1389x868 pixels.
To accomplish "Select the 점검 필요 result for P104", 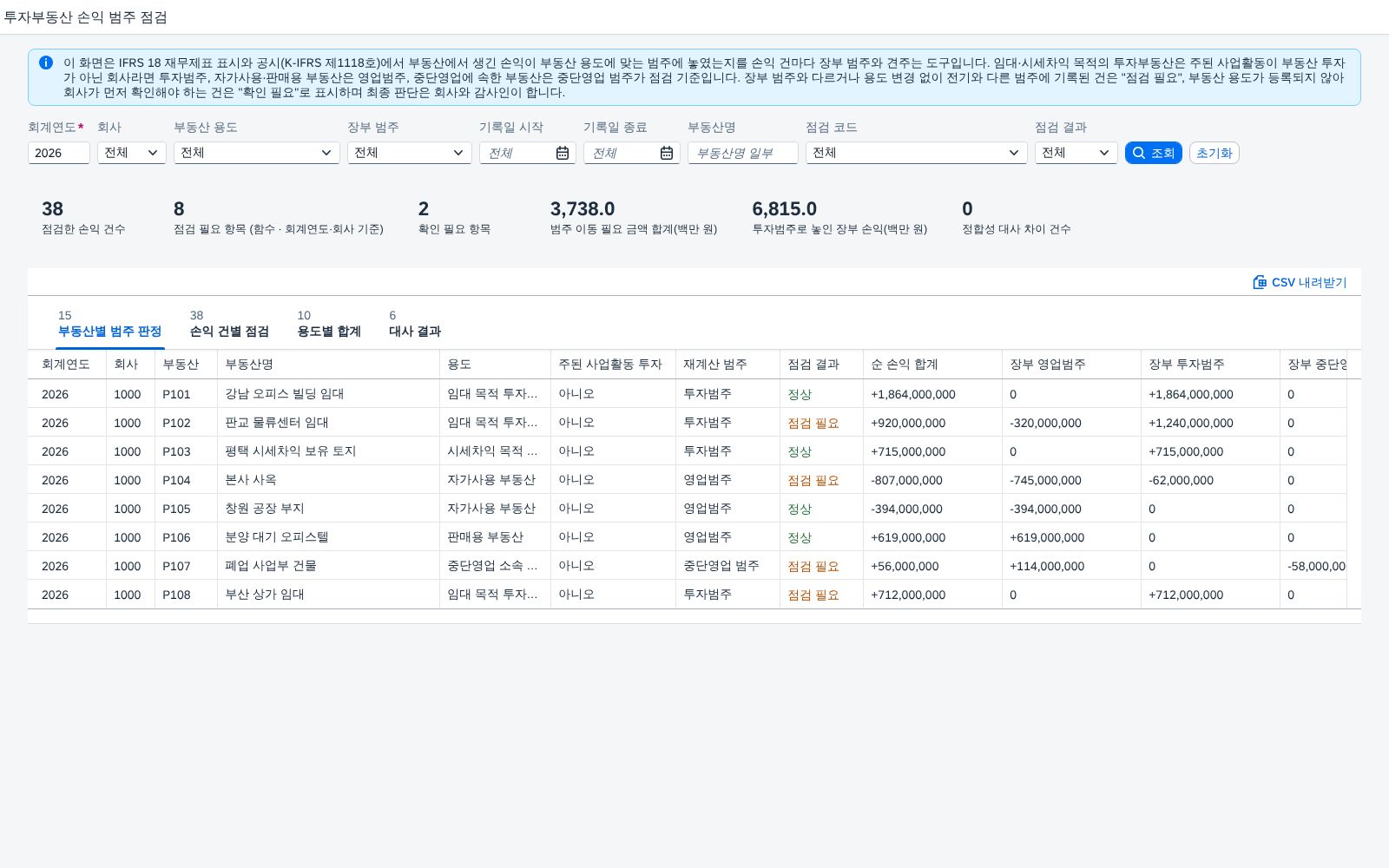I will click(813, 480).
